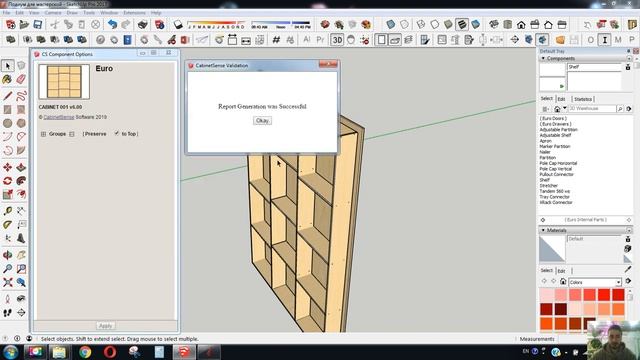640x360 pixels.
Task: Toggle the Groups checkbox on the left
Action: (43, 134)
